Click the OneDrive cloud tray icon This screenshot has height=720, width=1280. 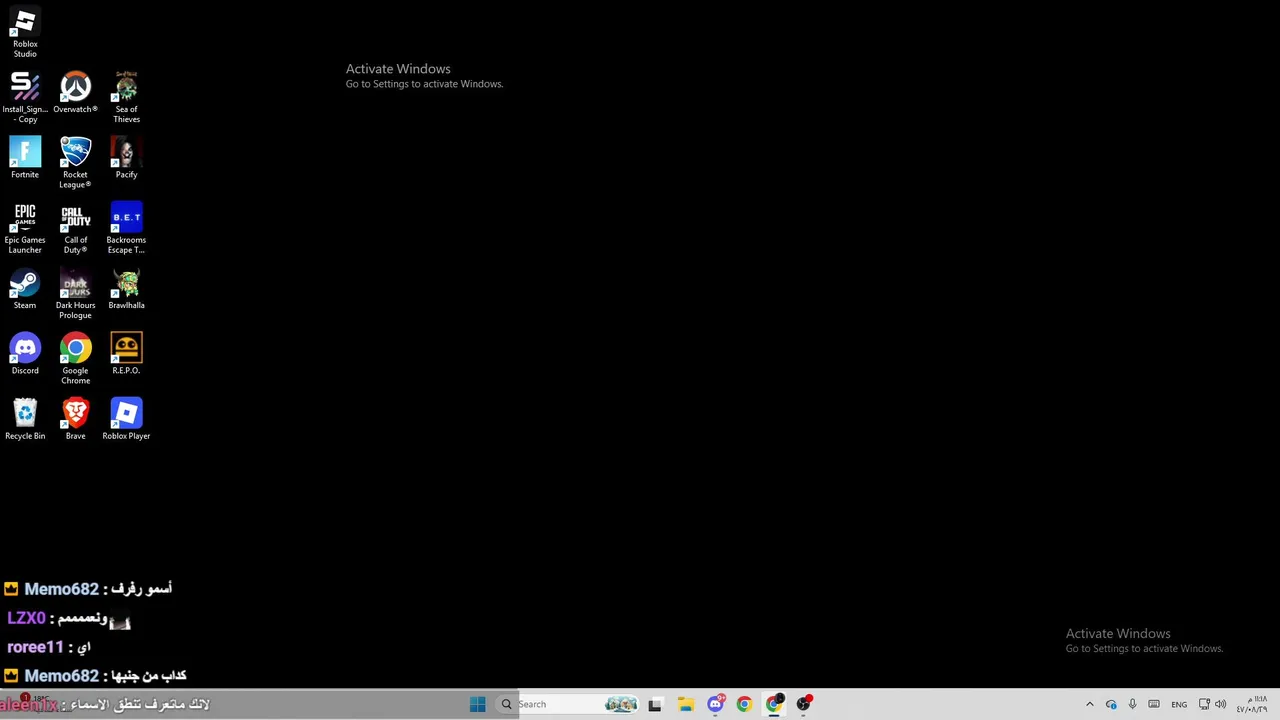(x=1111, y=704)
